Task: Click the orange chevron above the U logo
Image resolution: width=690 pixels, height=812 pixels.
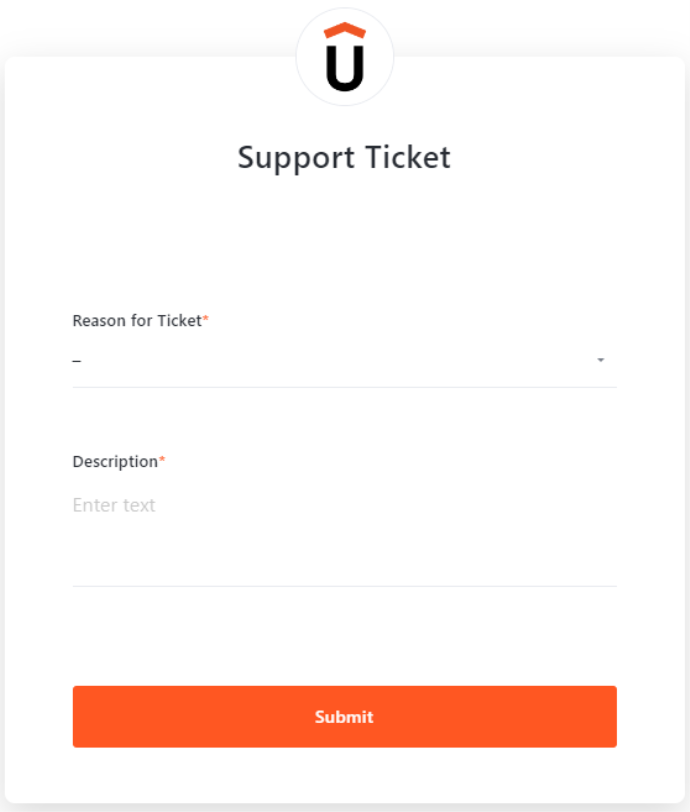Action: [345, 30]
